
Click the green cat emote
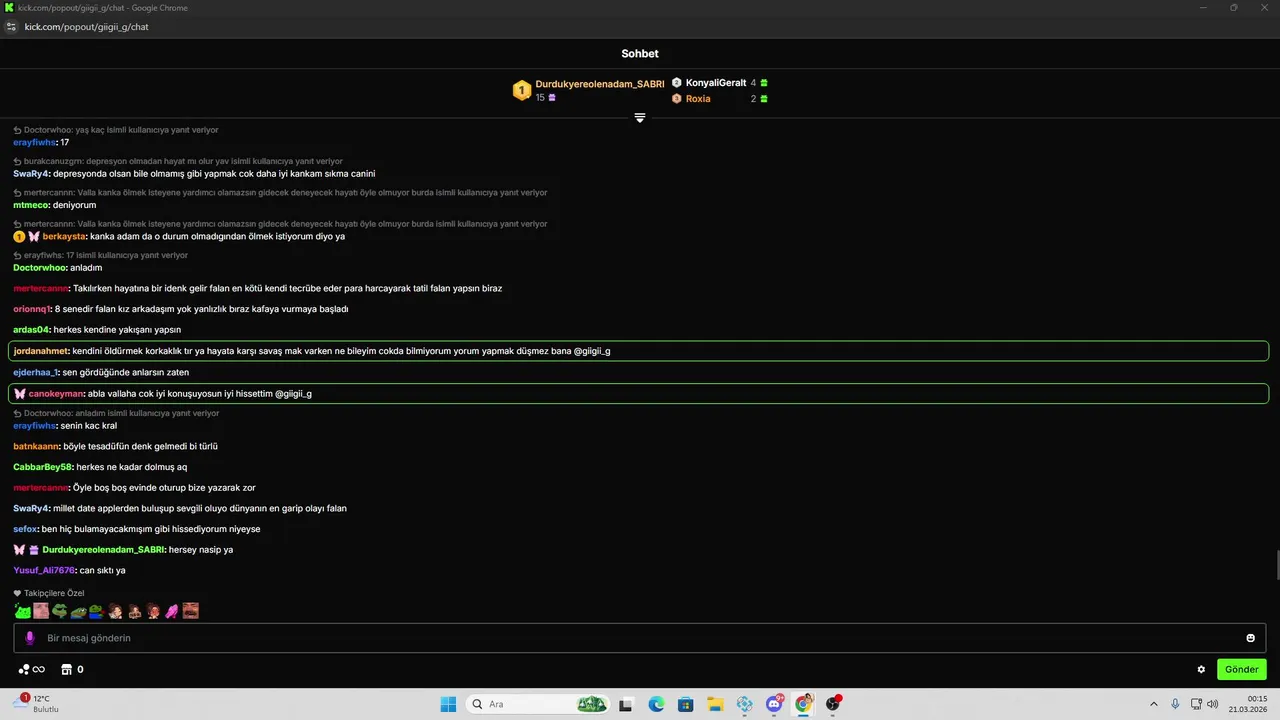22,611
